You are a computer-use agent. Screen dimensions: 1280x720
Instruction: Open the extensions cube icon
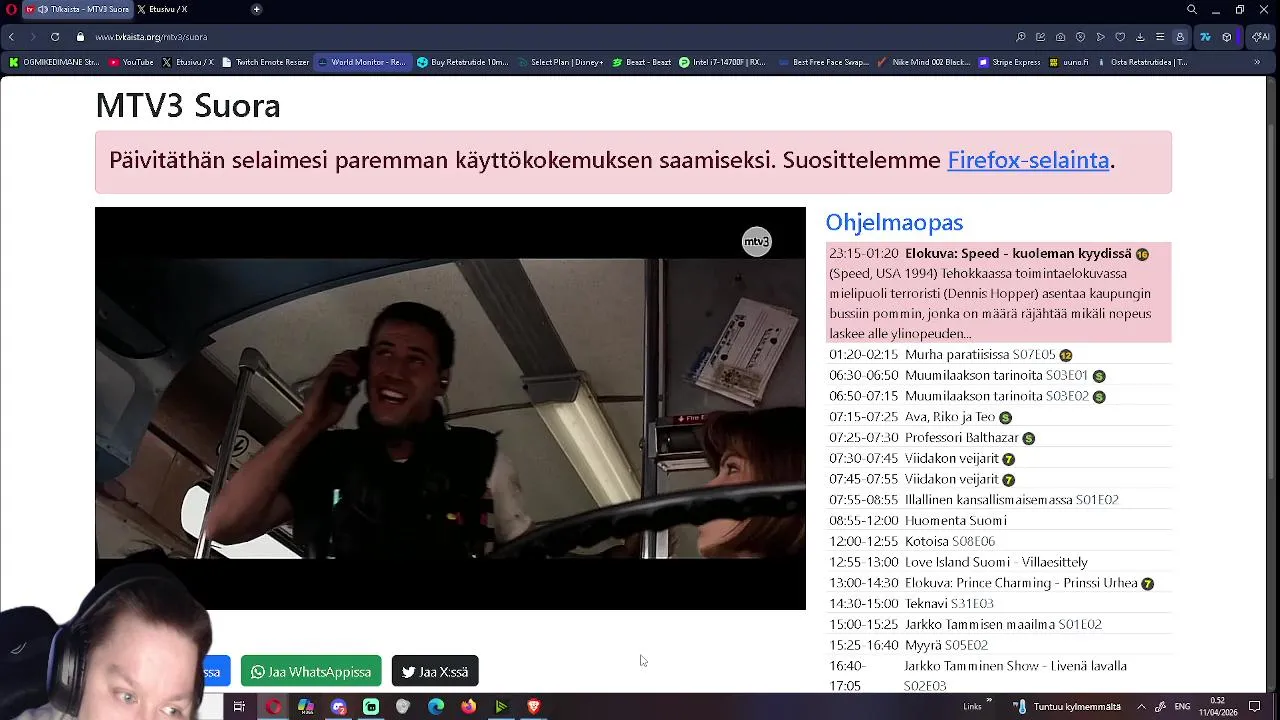1227,37
